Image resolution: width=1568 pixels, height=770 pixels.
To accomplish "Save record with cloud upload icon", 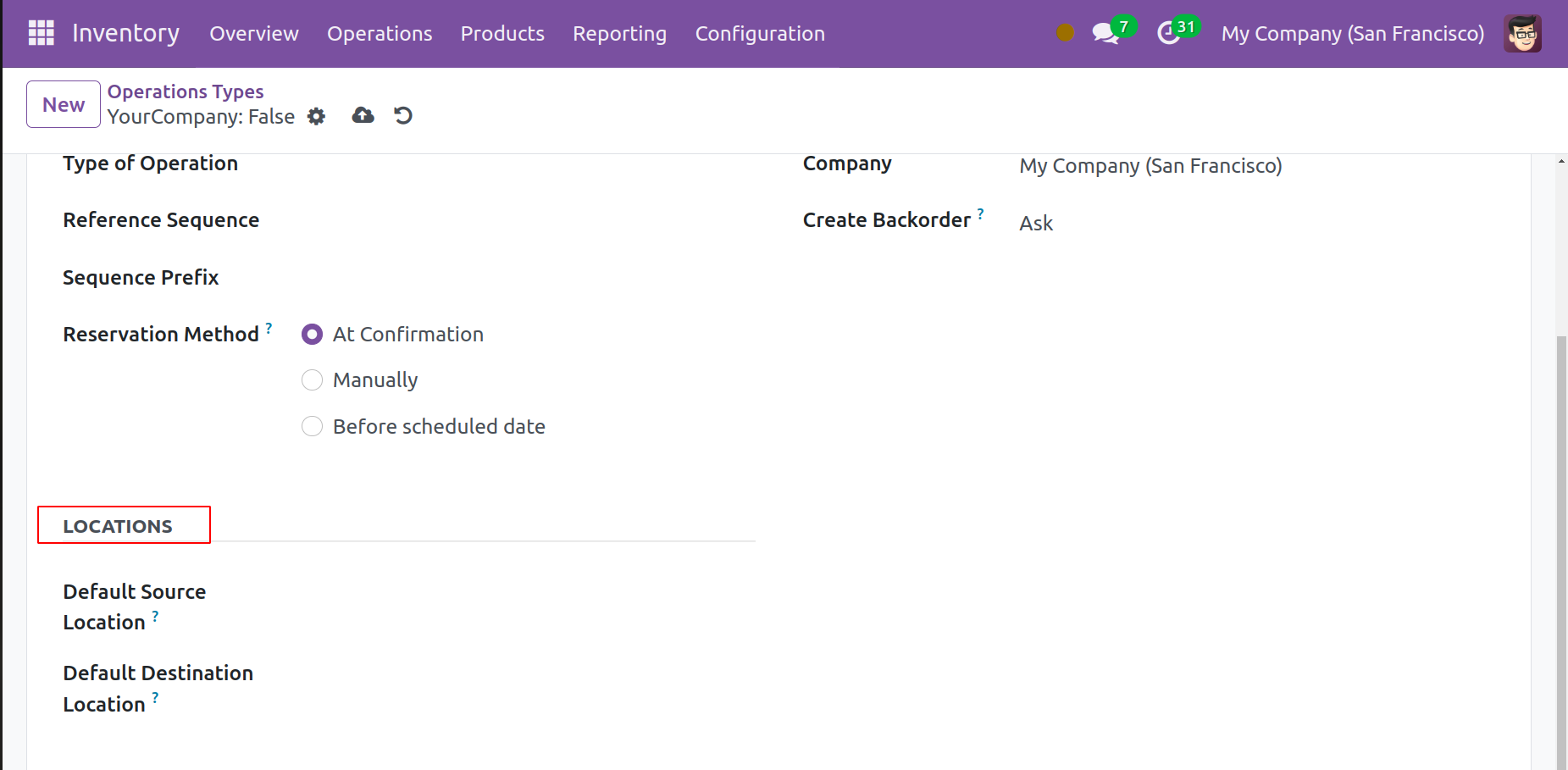I will pyautogui.click(x=363, y=116).
